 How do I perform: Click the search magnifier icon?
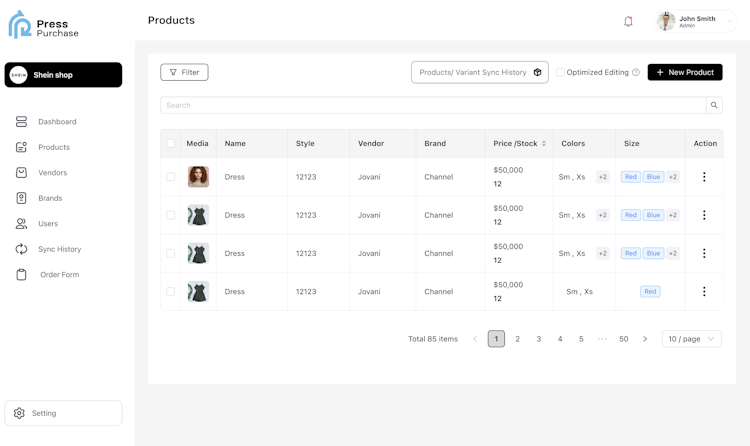[714, 105]
